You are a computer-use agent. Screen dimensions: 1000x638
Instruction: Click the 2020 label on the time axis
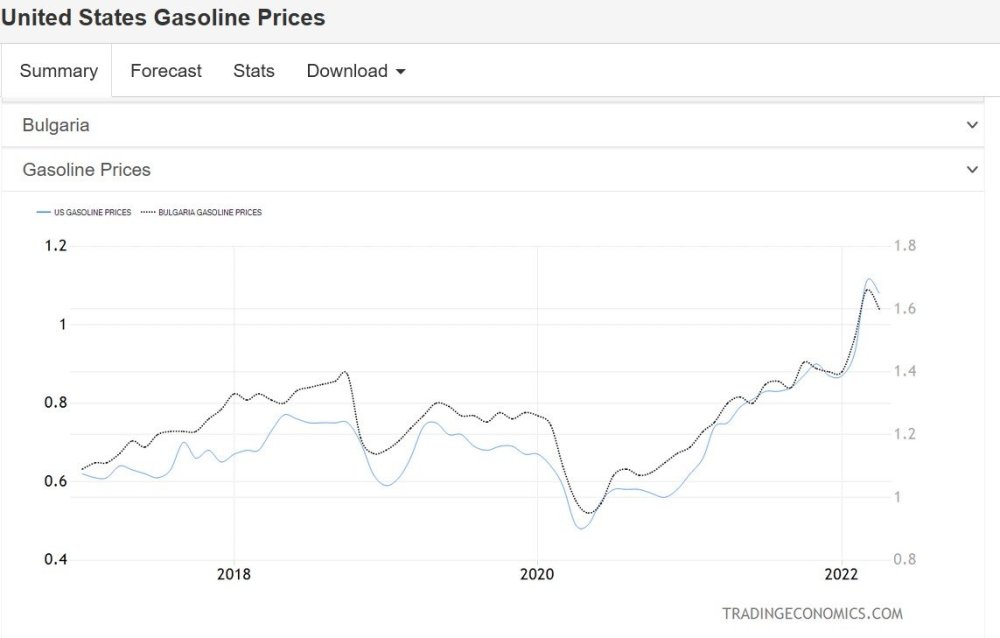point(537,575)
